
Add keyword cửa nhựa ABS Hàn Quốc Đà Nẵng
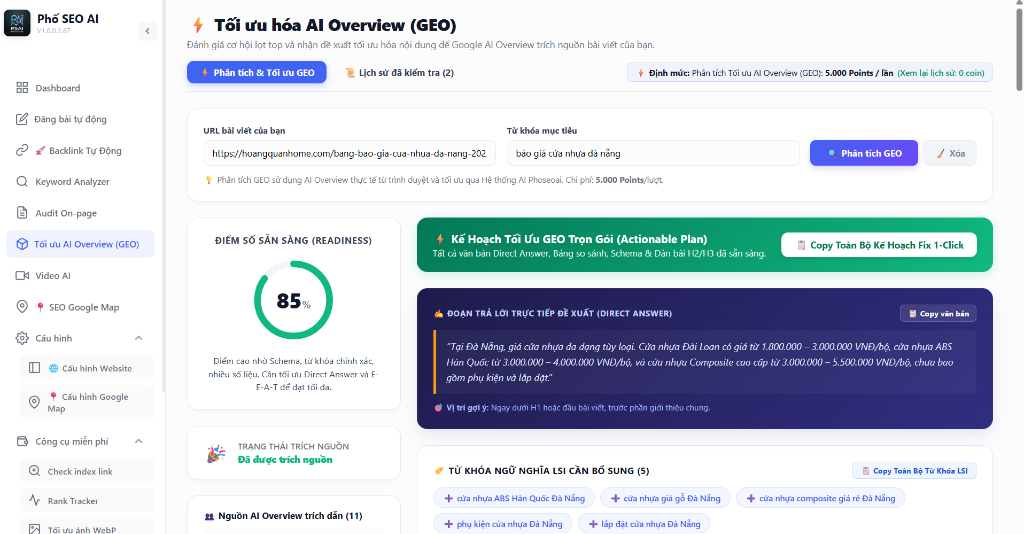click(x=514, y=498)
